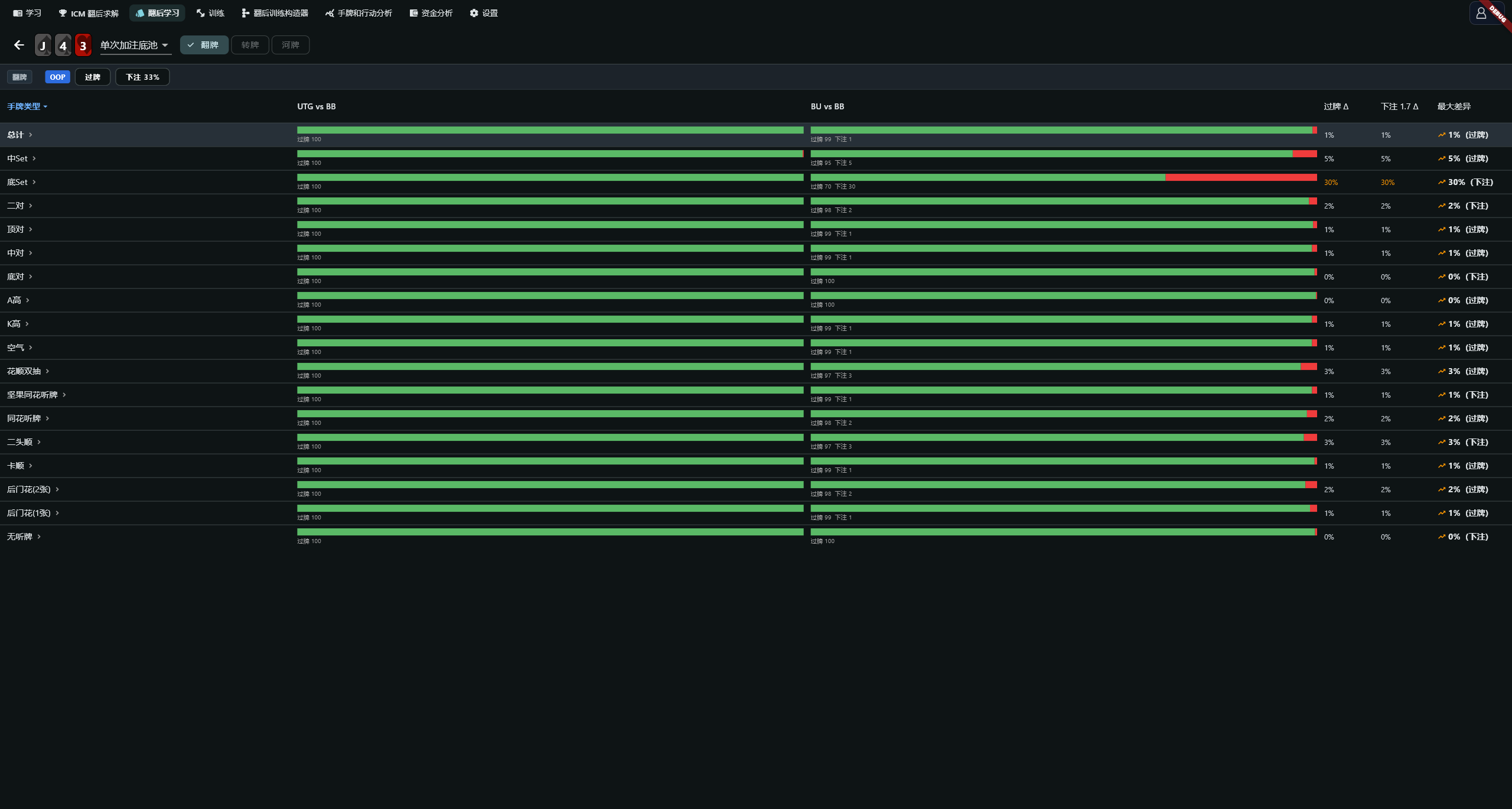This screenshot has width=1512, height=809.
Task: Select the 过牌 action button
Action: (x=93, y=77)
